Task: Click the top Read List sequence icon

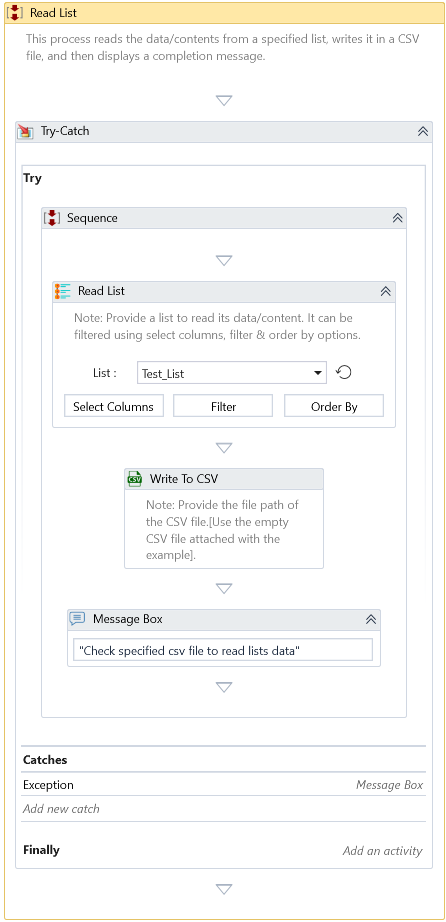Action: point(16,12)
